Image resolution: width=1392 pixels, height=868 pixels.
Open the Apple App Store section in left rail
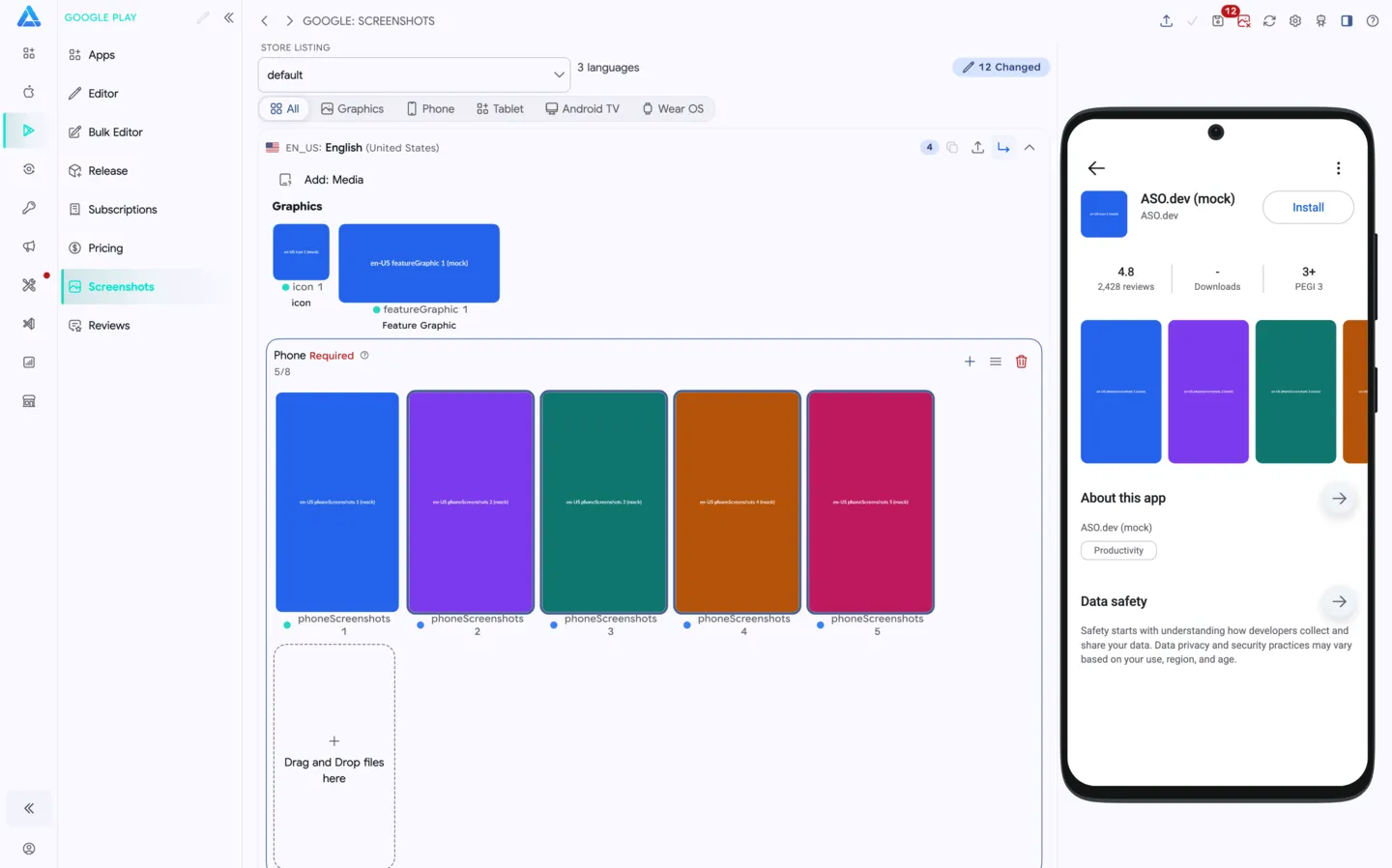pyautogui.click(x=29, y=92)
